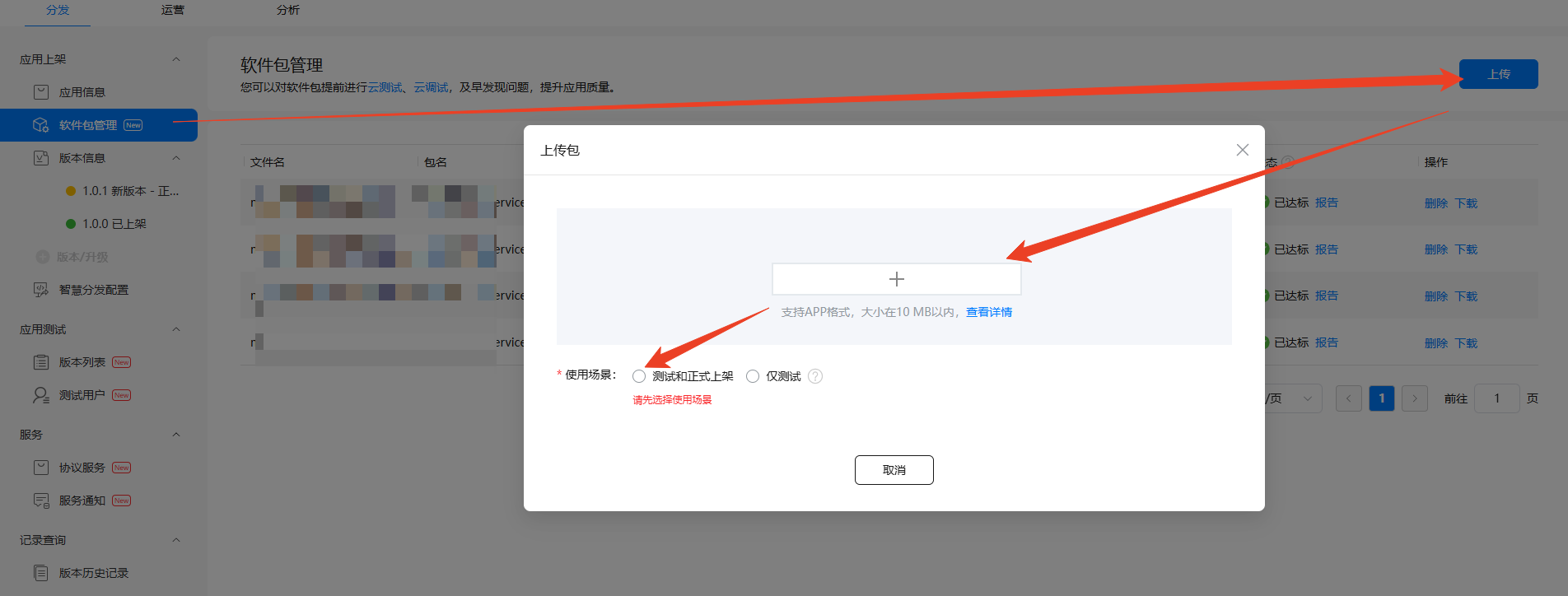Collapse the 服务 section
This screenshot has width=1568, height=596.
pyautogui.click(x=176, y=435)
